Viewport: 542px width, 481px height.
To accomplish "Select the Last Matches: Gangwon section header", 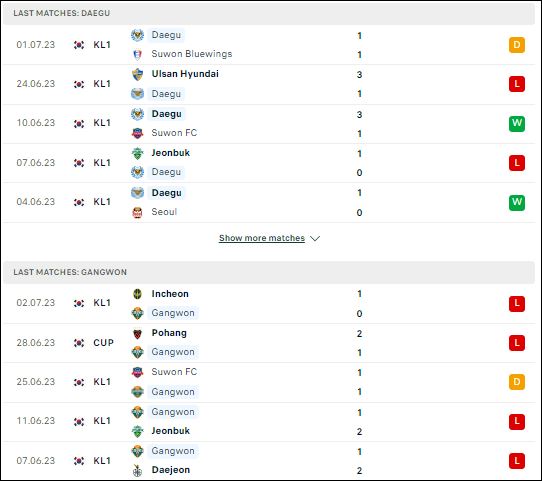I will (269, 272).
